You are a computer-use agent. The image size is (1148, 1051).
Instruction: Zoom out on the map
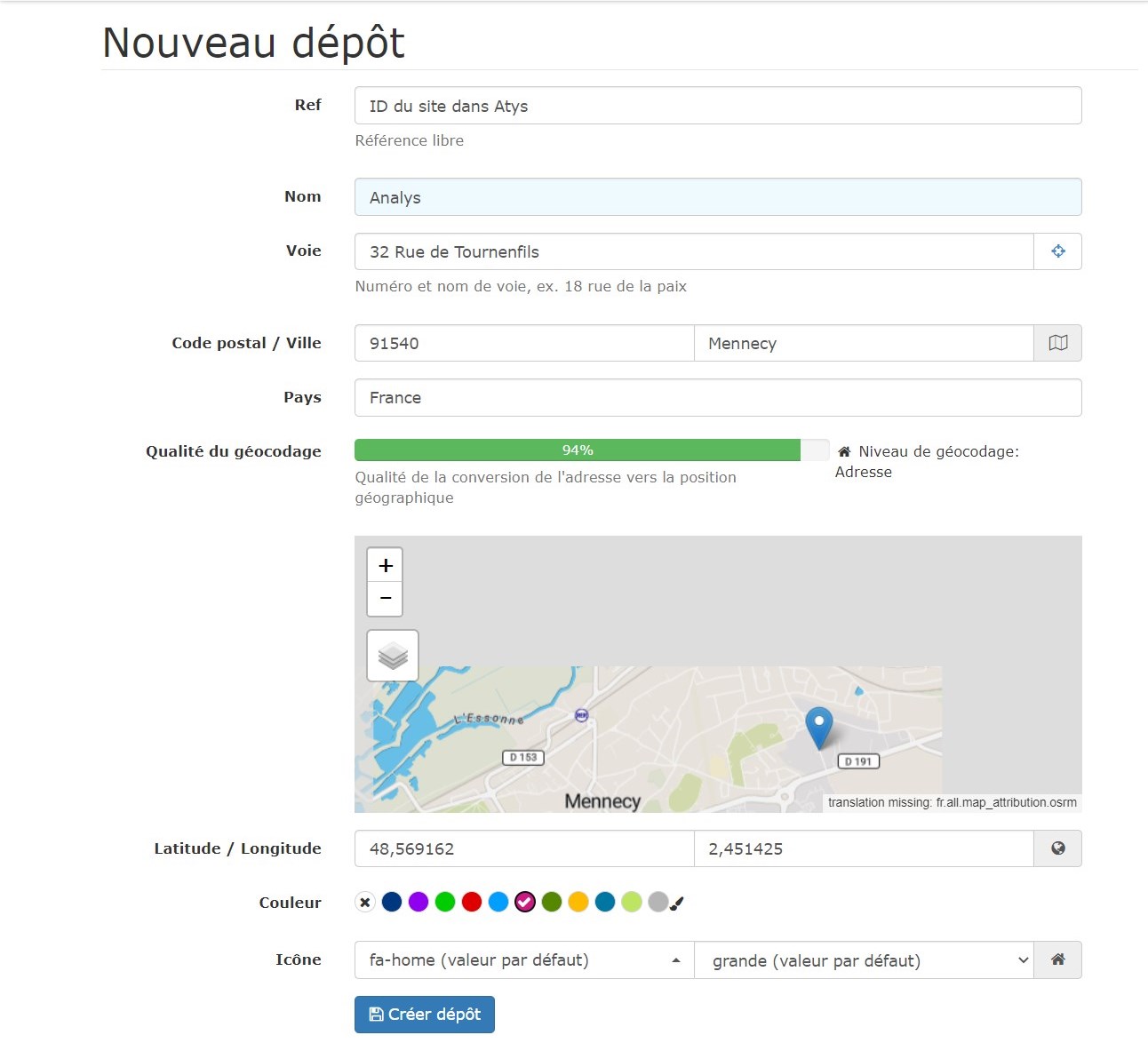pyautogui.click(x=385, y=599)
